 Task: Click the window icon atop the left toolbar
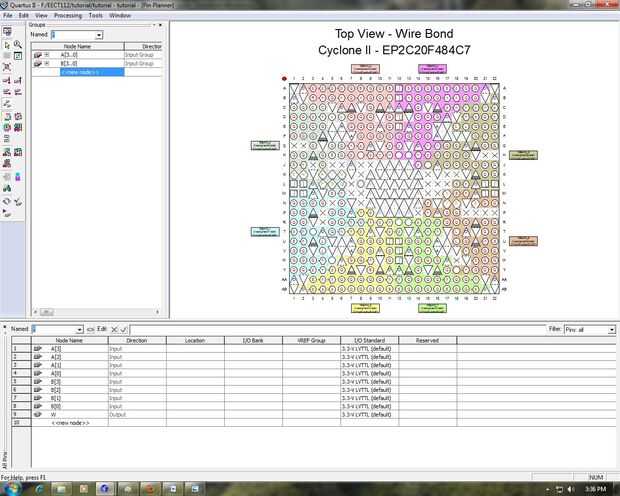click(x=7, y=32)
